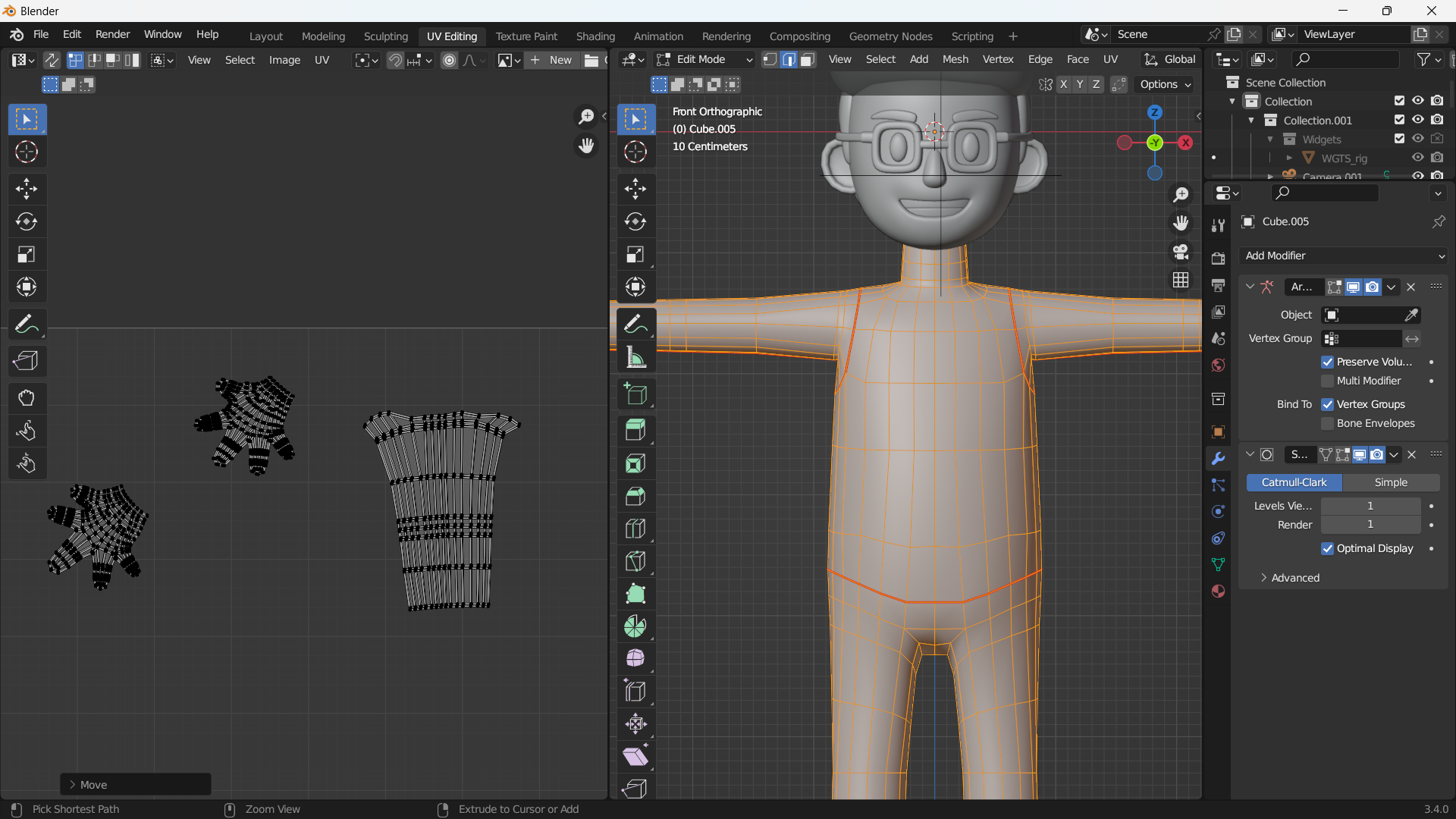Open Physics properties tab

[1218, 512]
